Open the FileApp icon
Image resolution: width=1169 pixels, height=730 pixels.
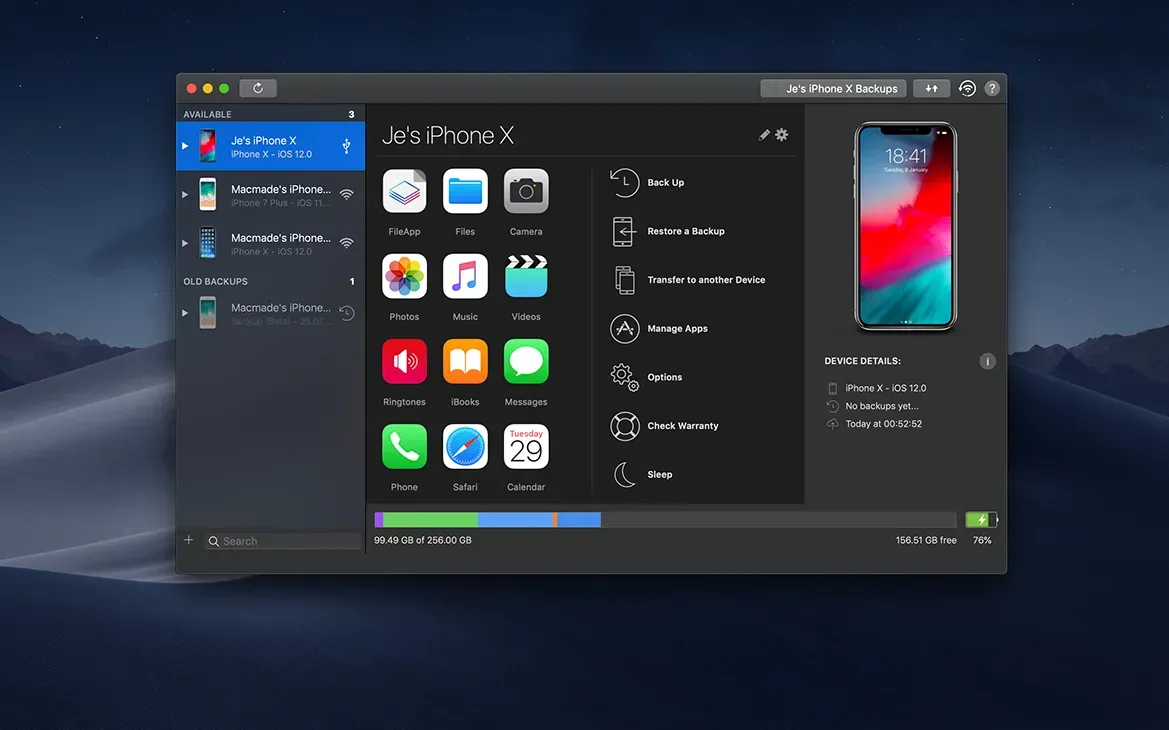(404, 191)
